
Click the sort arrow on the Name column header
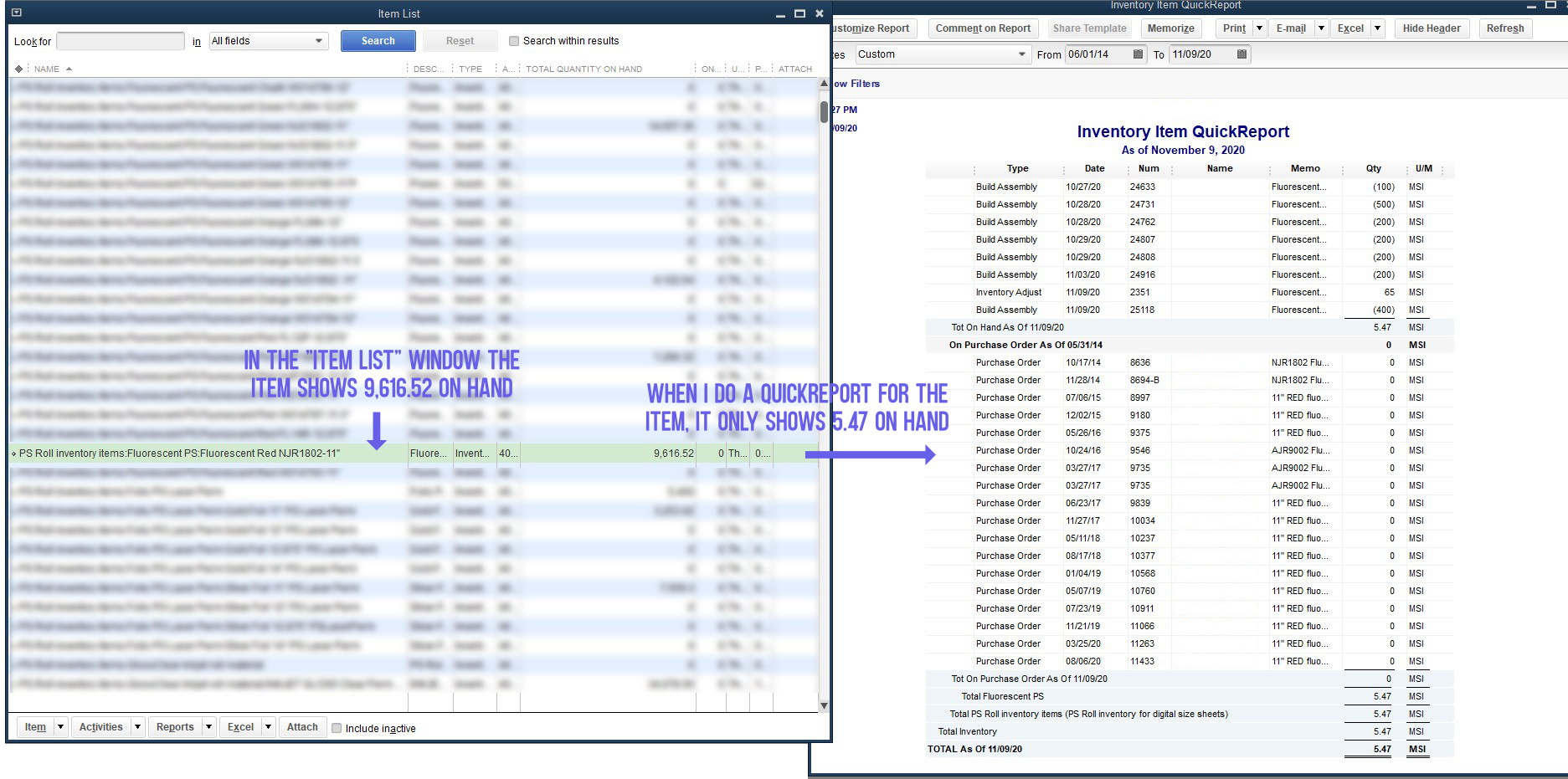[68, 69]
